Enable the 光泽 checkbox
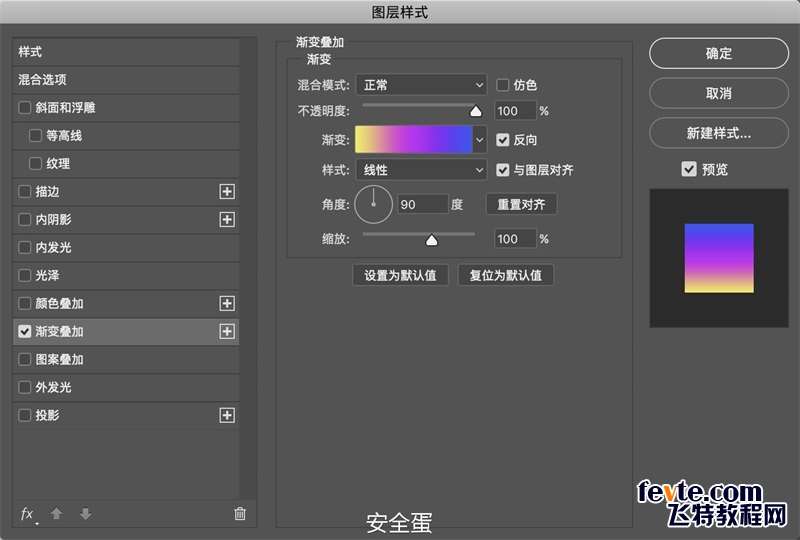 (24, 275)
